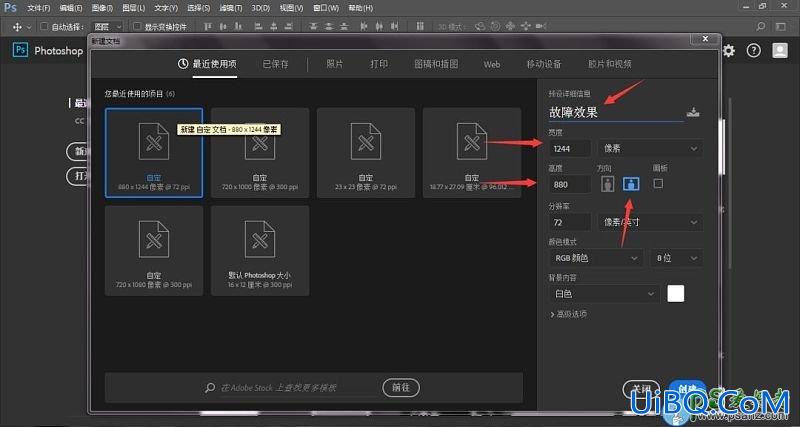This screenshot has width=800, height=427.
Task: Switch to the 打印 tab
Action: tap(379, 64)
